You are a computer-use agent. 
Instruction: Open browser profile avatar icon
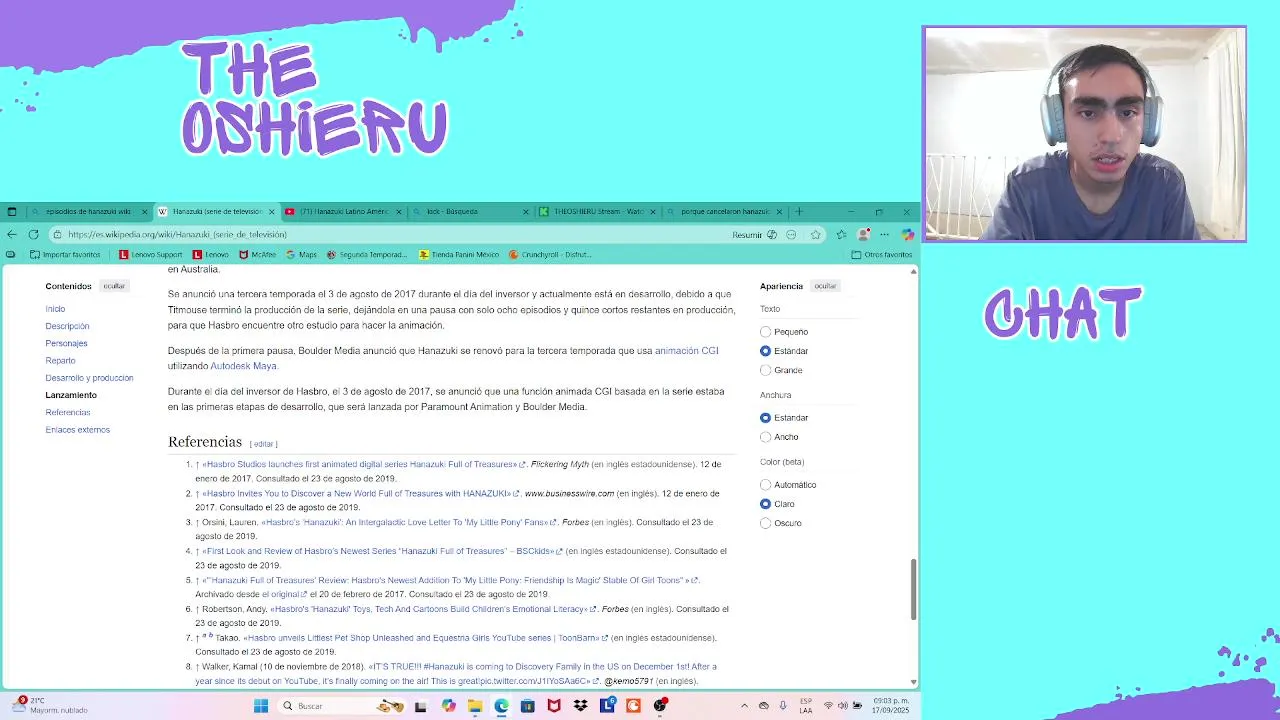tap(863, 235)
